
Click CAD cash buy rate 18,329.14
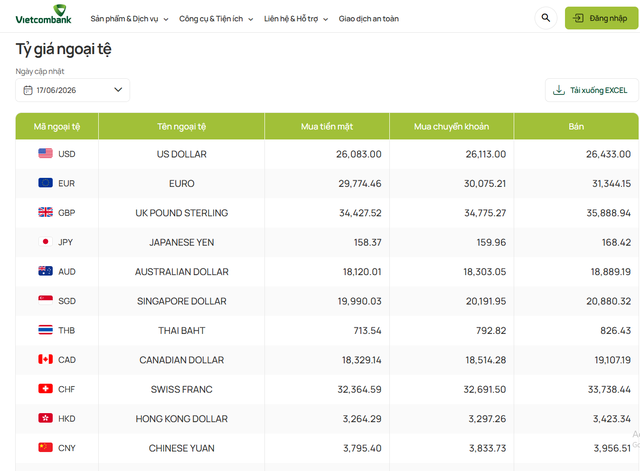[362, 360]
